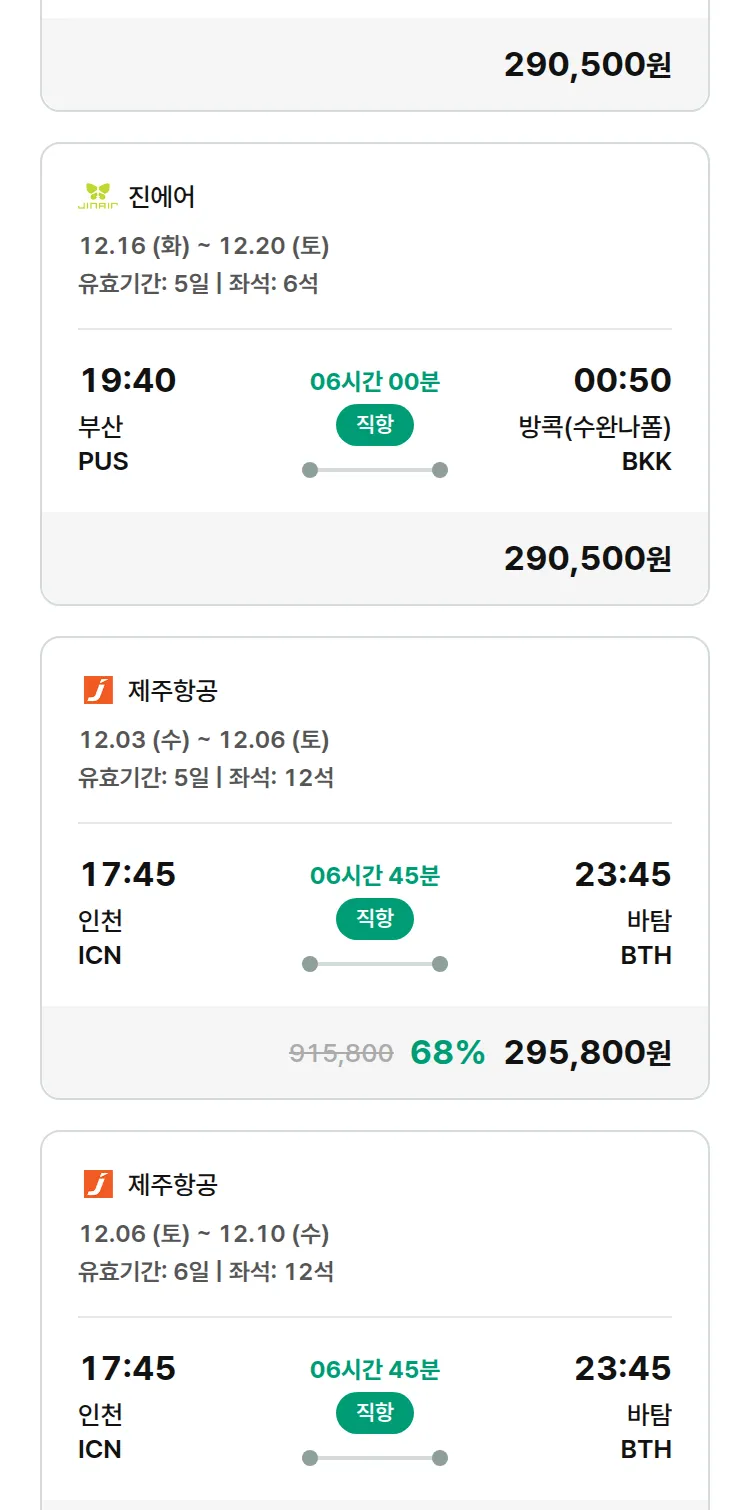Click the crossed-out 915,800 original price

(x=341, y=1053)
